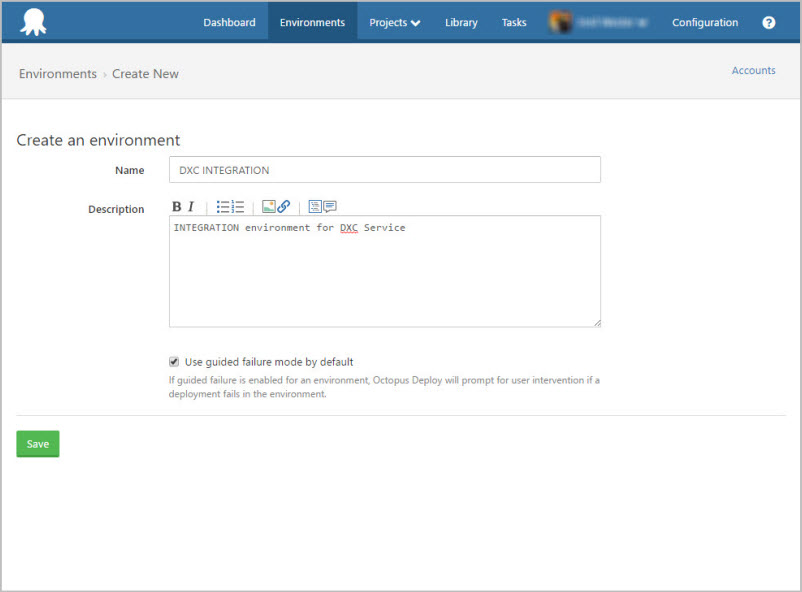Open the Configuration menu item
This screenshot has width=802, height=592.
705,22
